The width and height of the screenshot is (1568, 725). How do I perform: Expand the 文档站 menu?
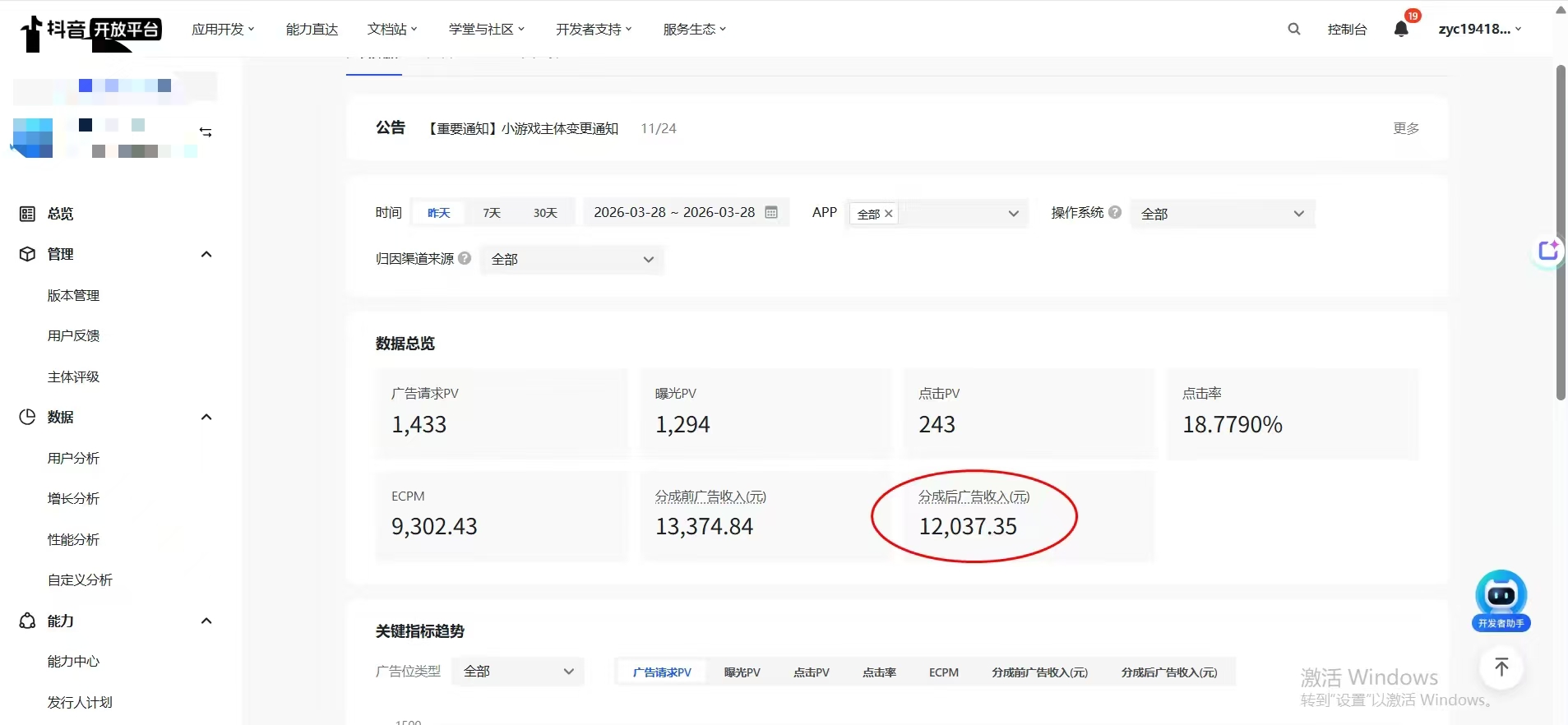(392, 29)
